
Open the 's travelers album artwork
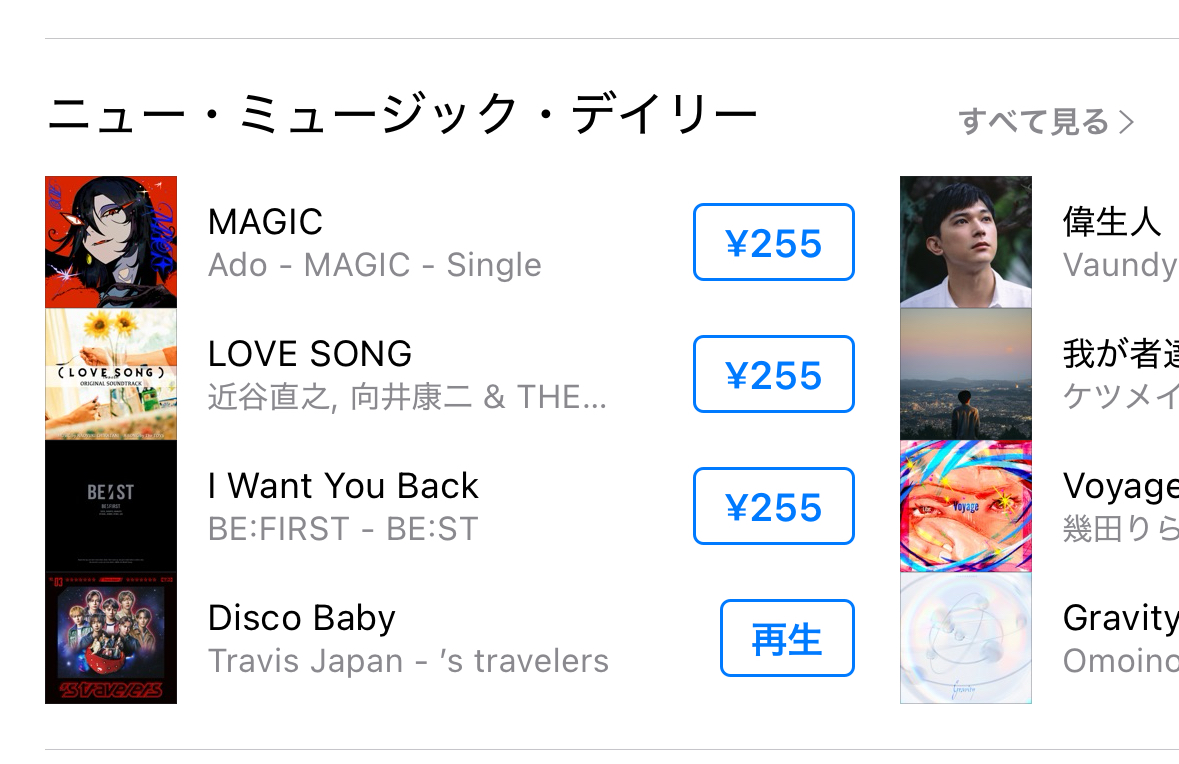111,638
